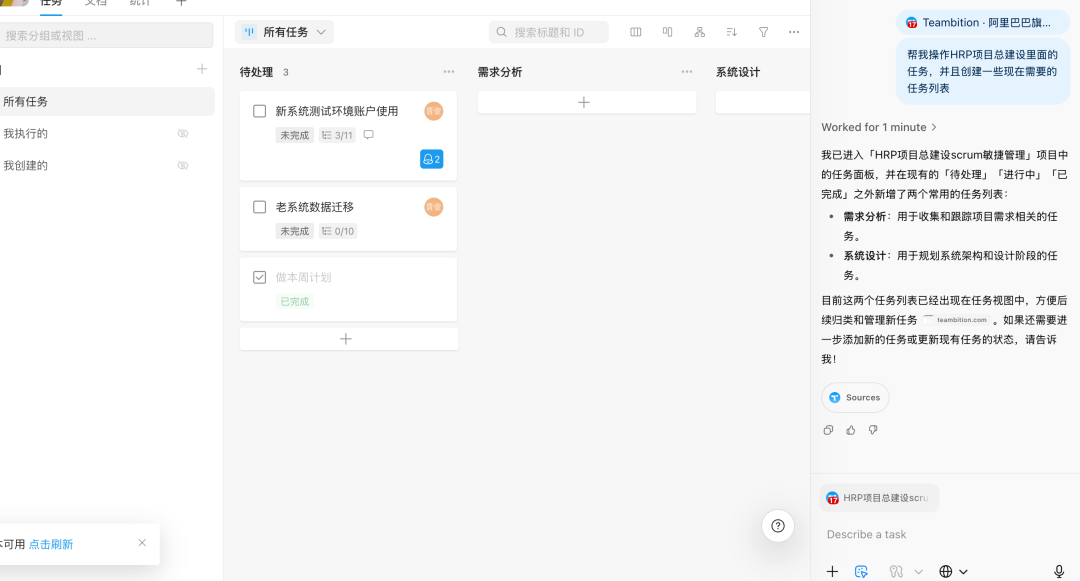Click the 已完成 status tag on 做本周计划
This screenshot has width=1080, height=581.
coord(295,302)
